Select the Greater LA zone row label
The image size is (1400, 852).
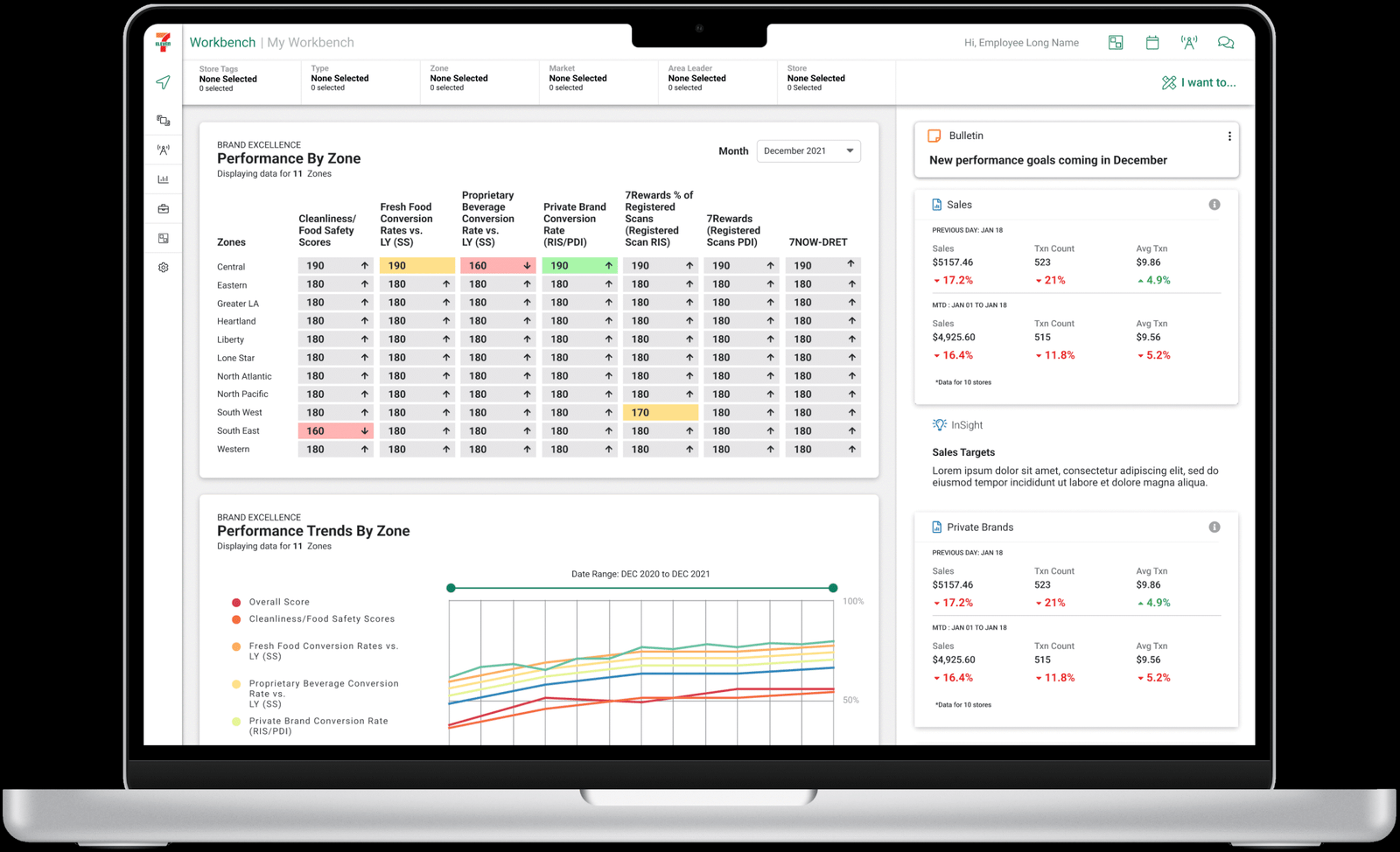(x=238, y=304)
